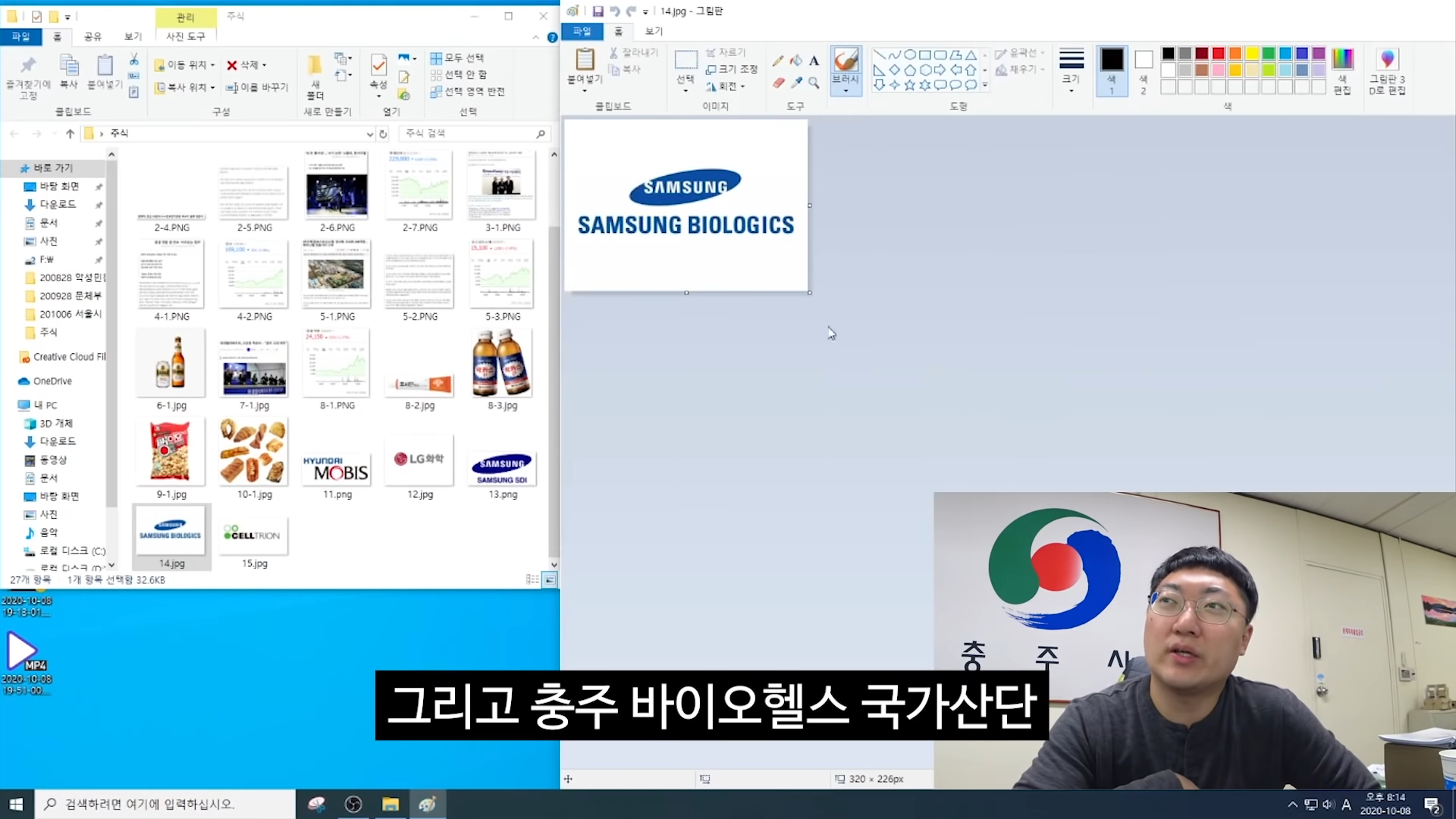Open File Explorer from the taskbar
Viewport: 1456px width, 819px height.
[x=391, y=804]
